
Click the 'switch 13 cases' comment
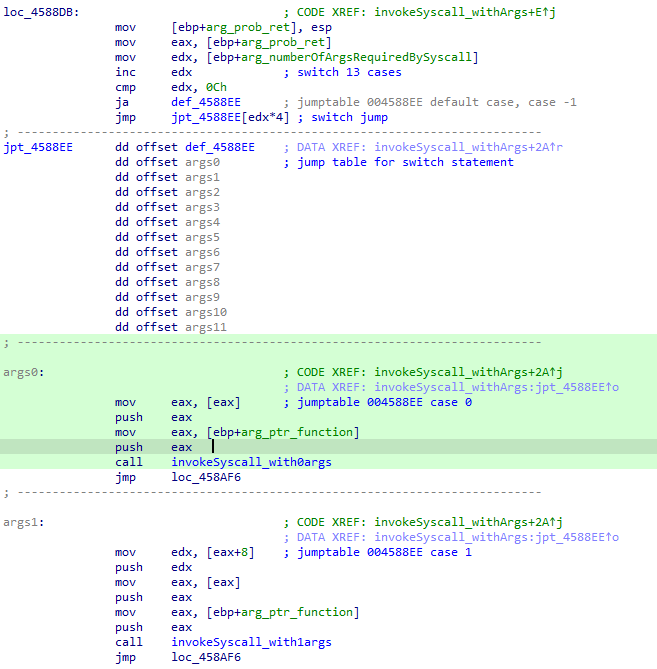[349, 73]
